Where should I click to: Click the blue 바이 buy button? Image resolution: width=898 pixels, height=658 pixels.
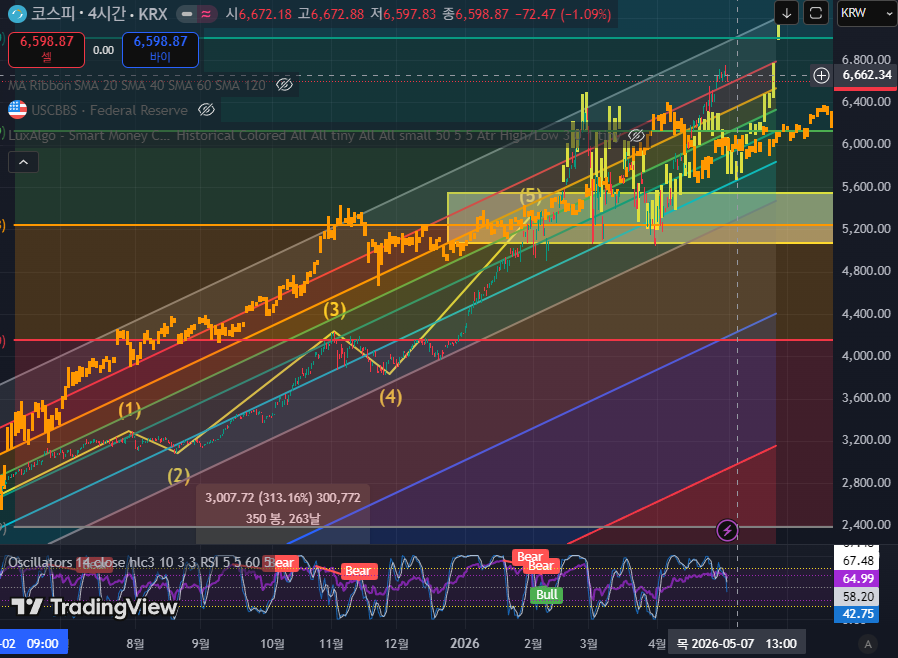pyautogui.click(x=160, y=49)
